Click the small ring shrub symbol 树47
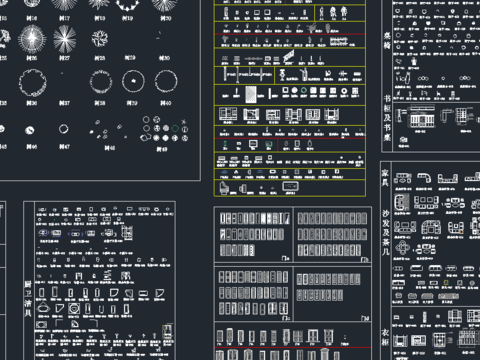 tap(64, 129)
